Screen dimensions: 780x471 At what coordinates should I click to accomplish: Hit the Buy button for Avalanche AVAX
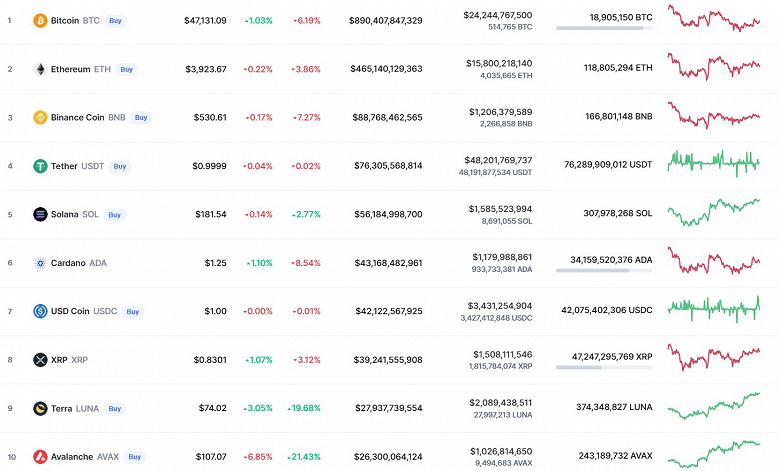pos(134,457)
